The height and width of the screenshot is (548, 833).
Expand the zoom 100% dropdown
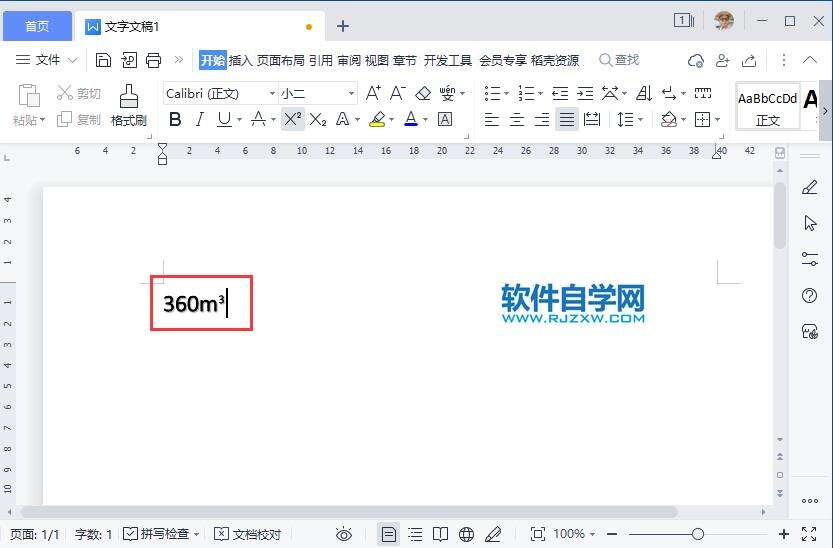592,534
